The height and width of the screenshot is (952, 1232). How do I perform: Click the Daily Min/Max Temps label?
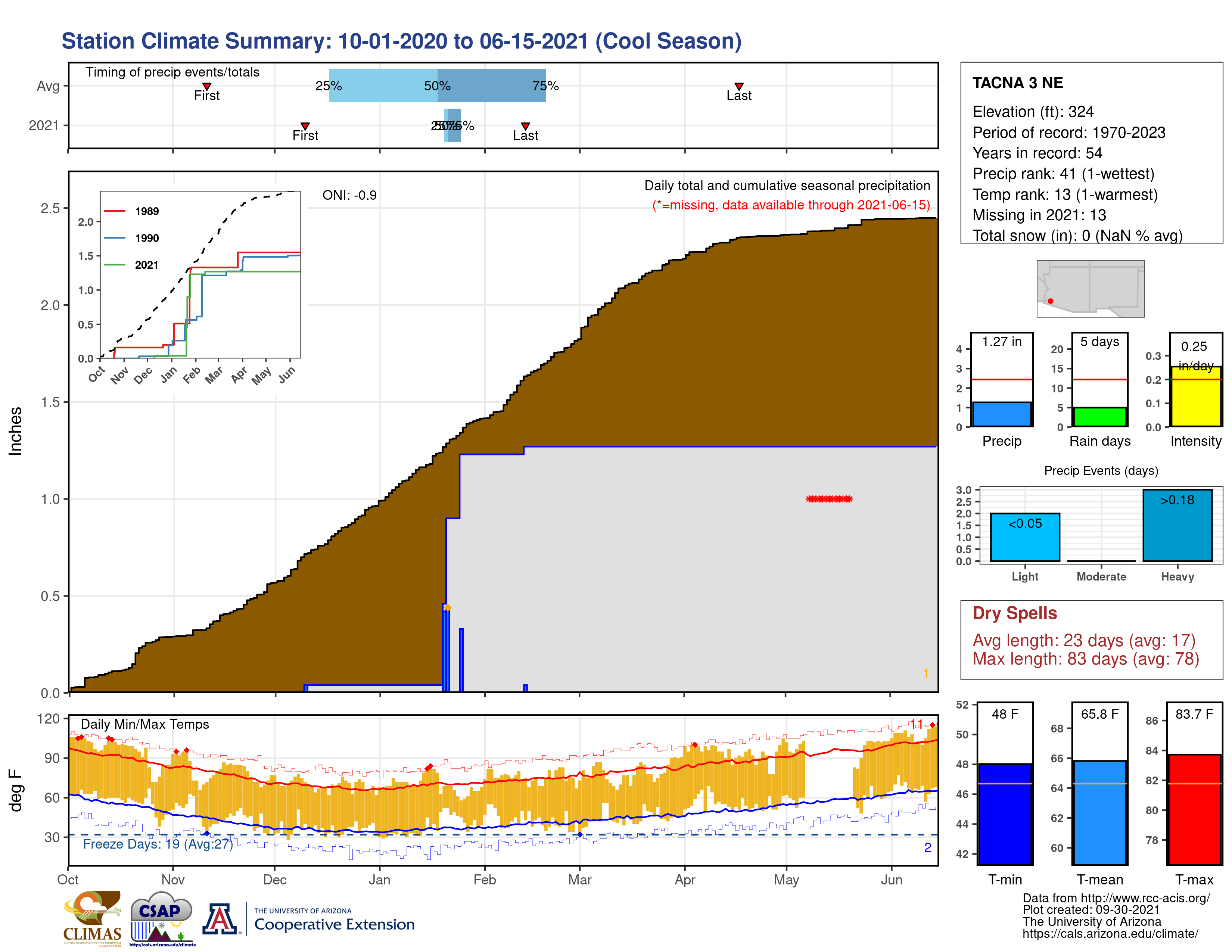point(145,724)
